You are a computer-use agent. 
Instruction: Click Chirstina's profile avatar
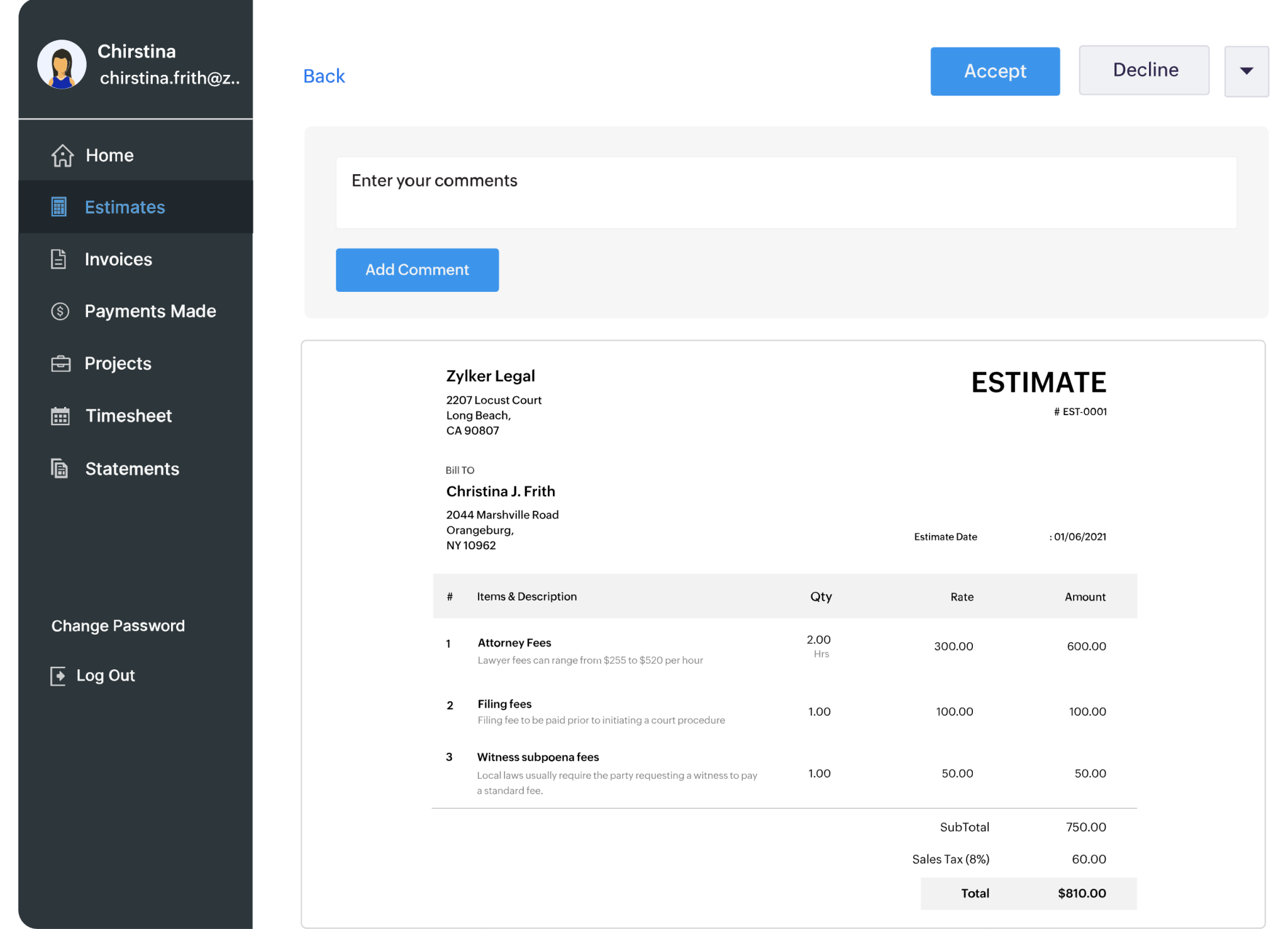[61, 64]
